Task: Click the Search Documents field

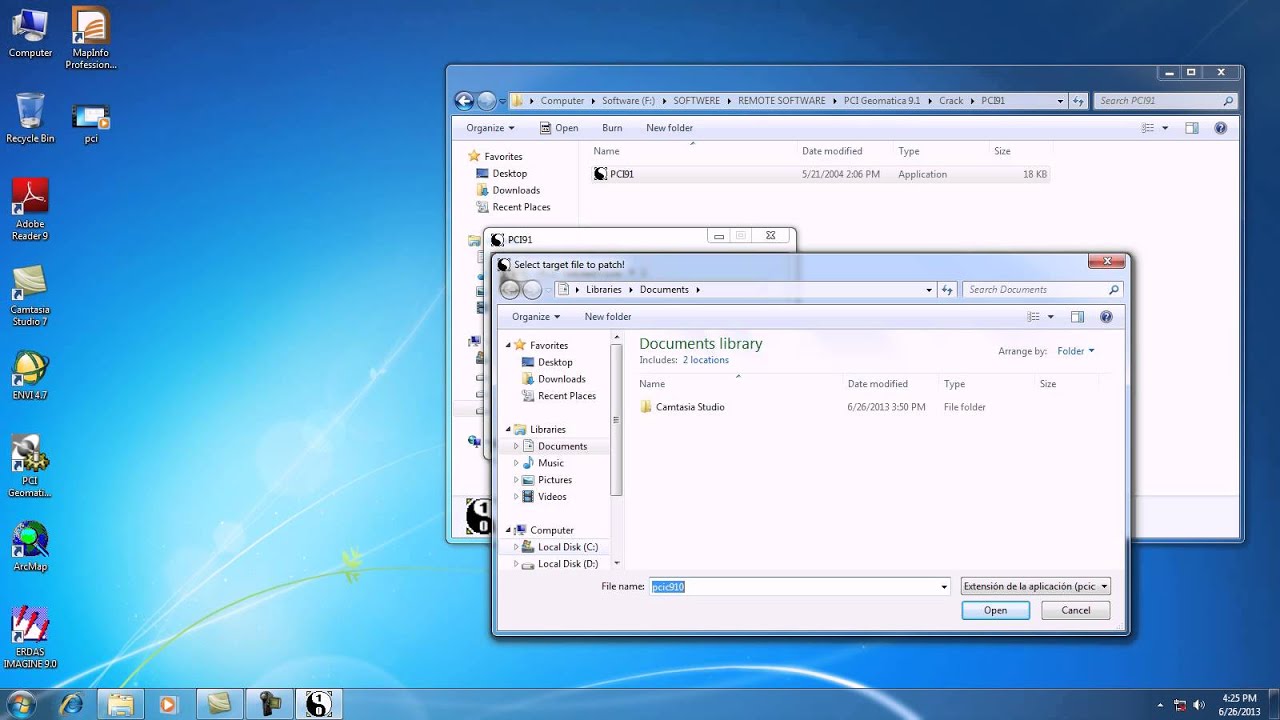Action: click(x=1042, y=290)
